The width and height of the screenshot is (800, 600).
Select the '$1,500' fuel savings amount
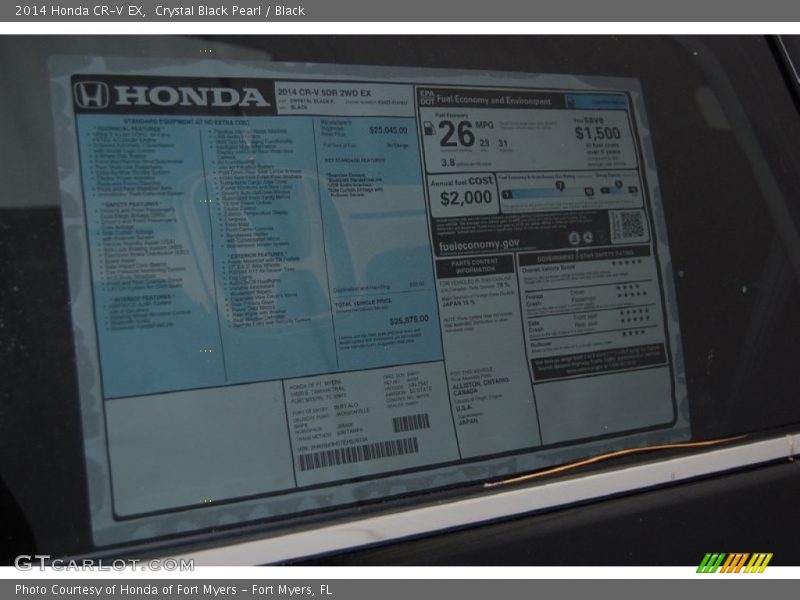point(597,133)
